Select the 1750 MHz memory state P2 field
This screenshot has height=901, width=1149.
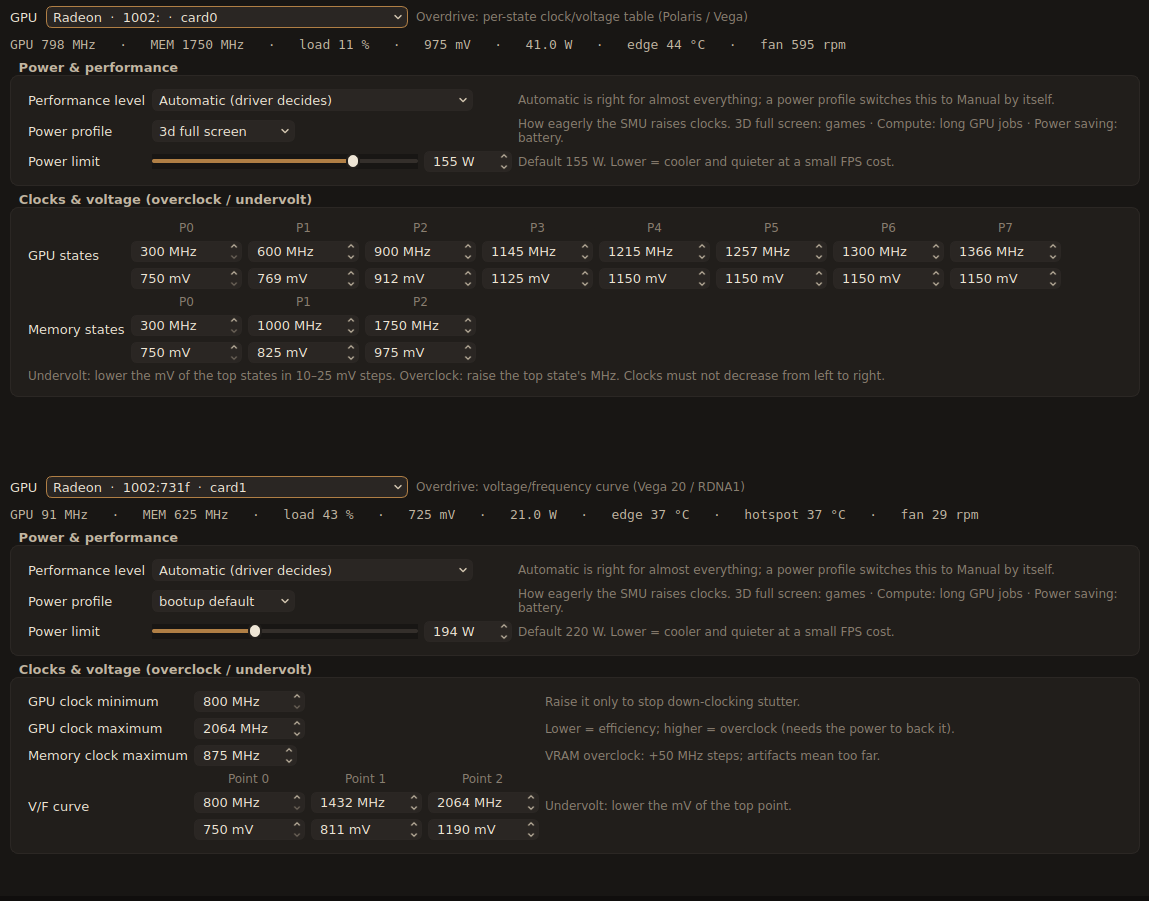pos(420,326)
